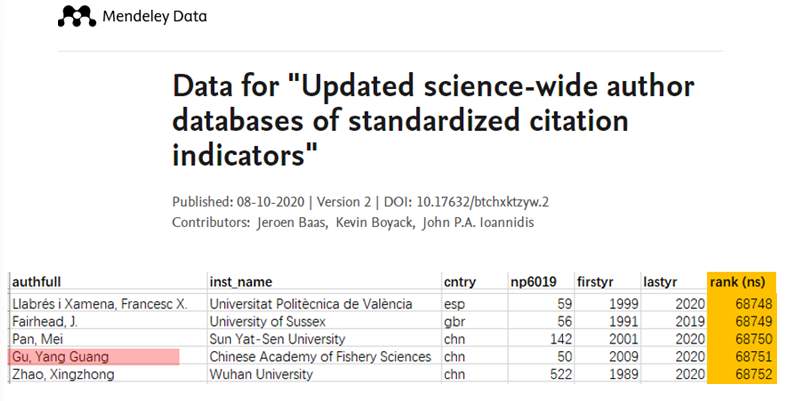Select the np6019 column header
The width and height of the screenshot is (793, 401).
533,282
